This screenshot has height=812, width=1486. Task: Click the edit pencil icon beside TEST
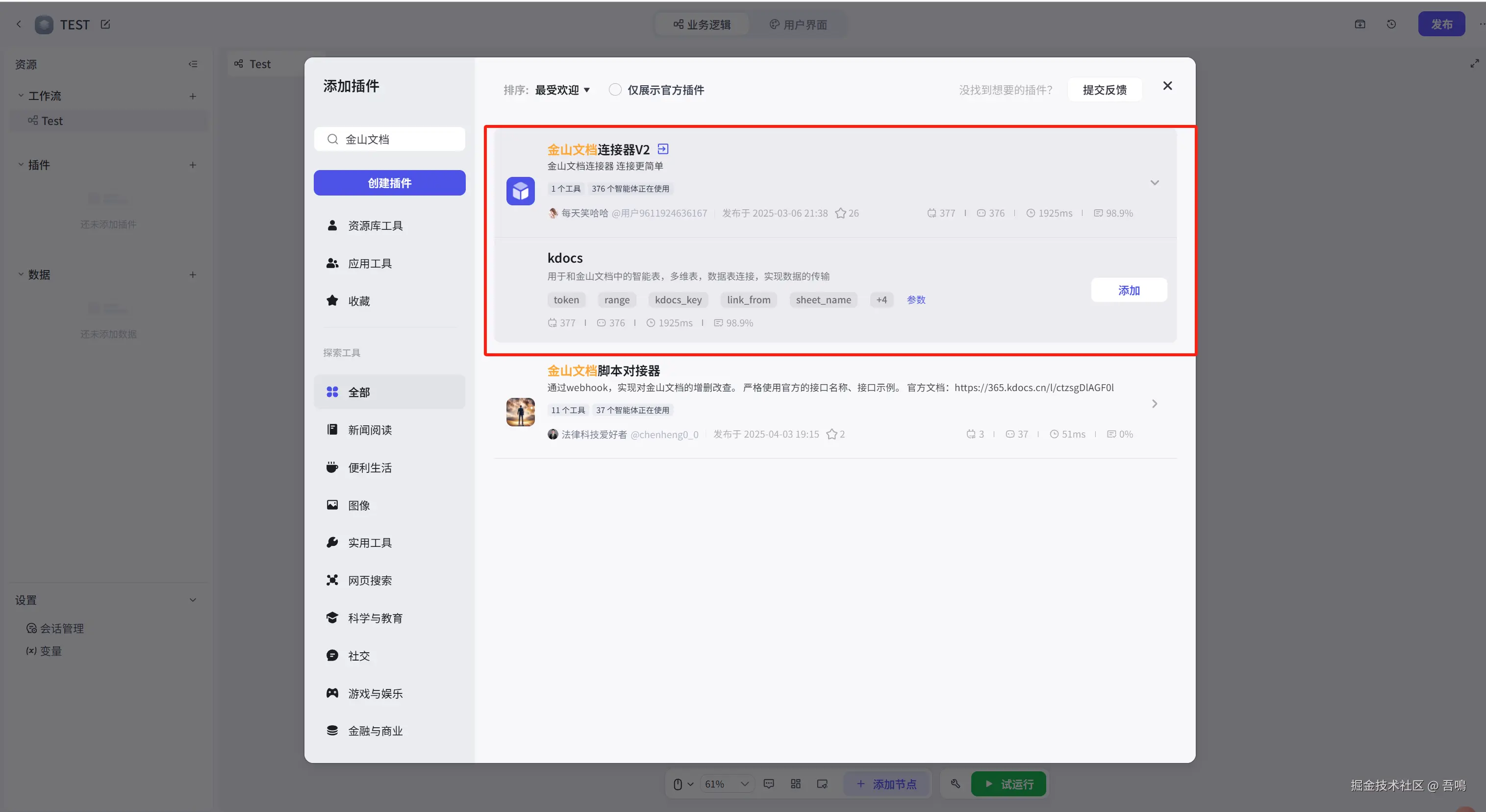105,24
